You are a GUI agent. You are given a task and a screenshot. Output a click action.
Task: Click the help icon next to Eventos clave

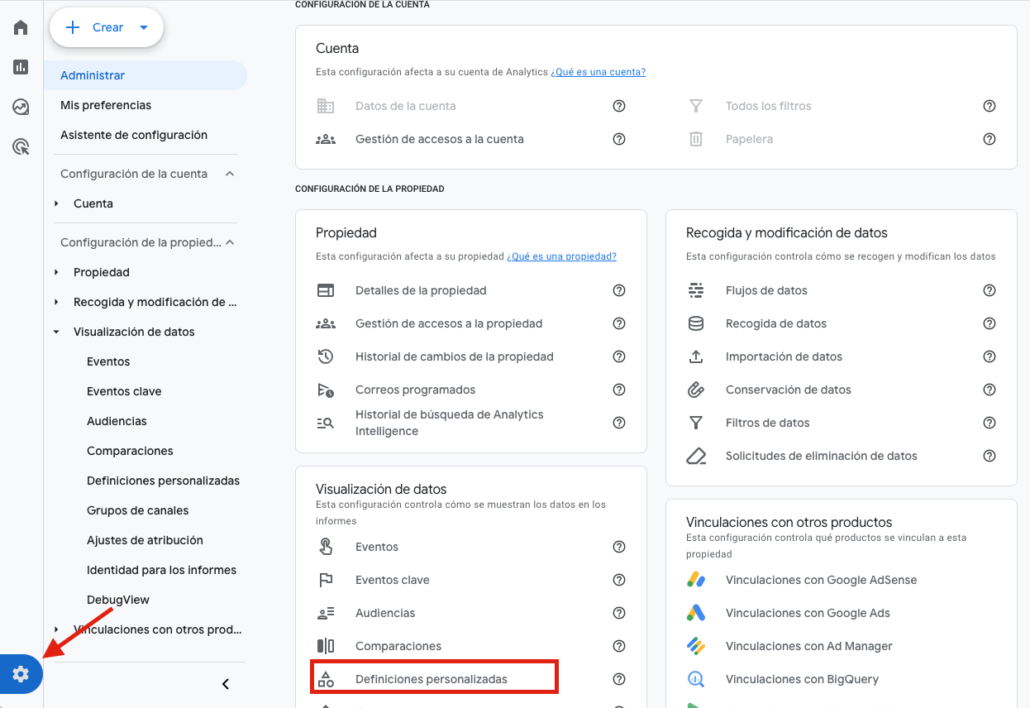[619, 579]
